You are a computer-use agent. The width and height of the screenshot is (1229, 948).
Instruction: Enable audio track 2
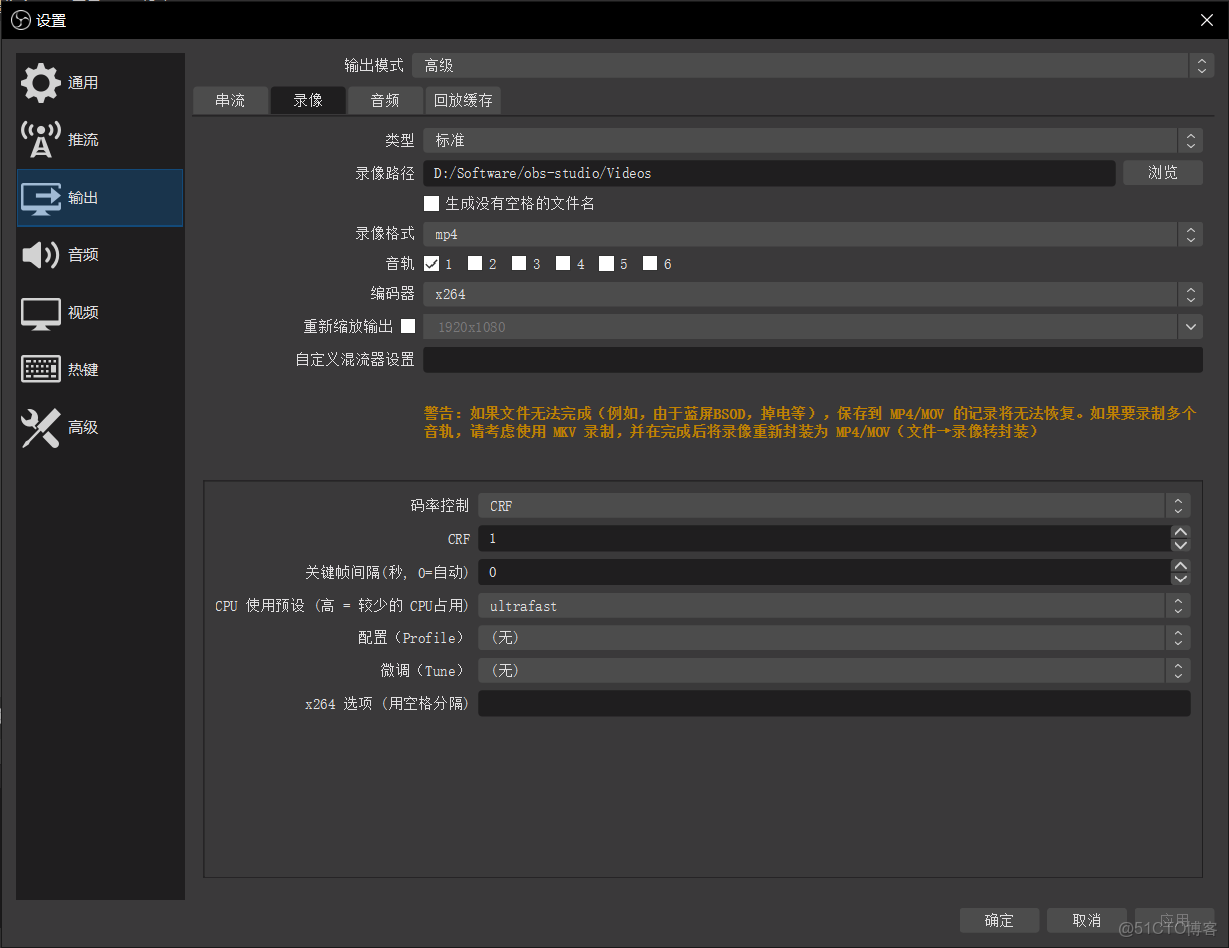pyautogui.click(x=475, y=264)
